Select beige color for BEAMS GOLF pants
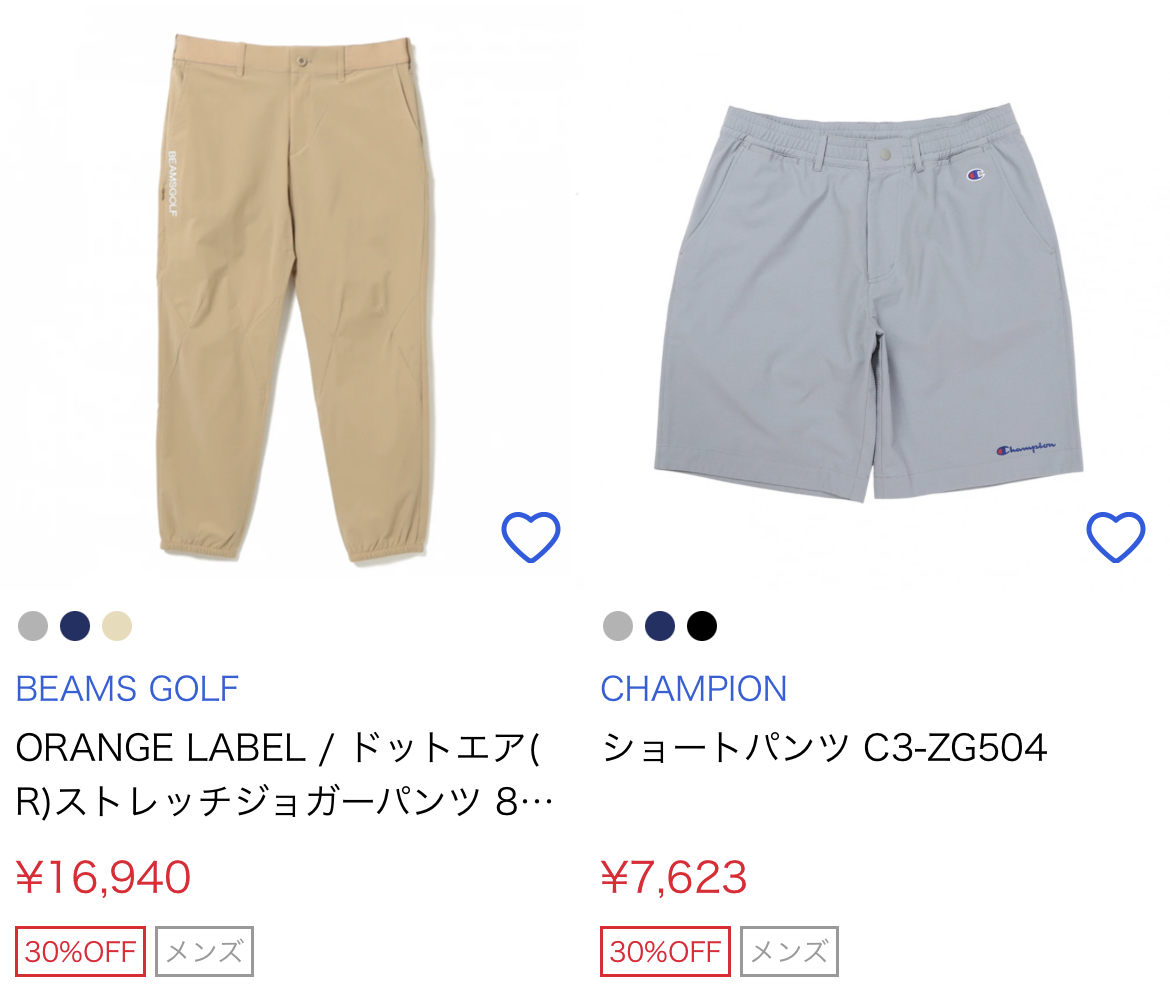The width and height of the screenshot is (1170, 1006). click(x=116, y=625)
